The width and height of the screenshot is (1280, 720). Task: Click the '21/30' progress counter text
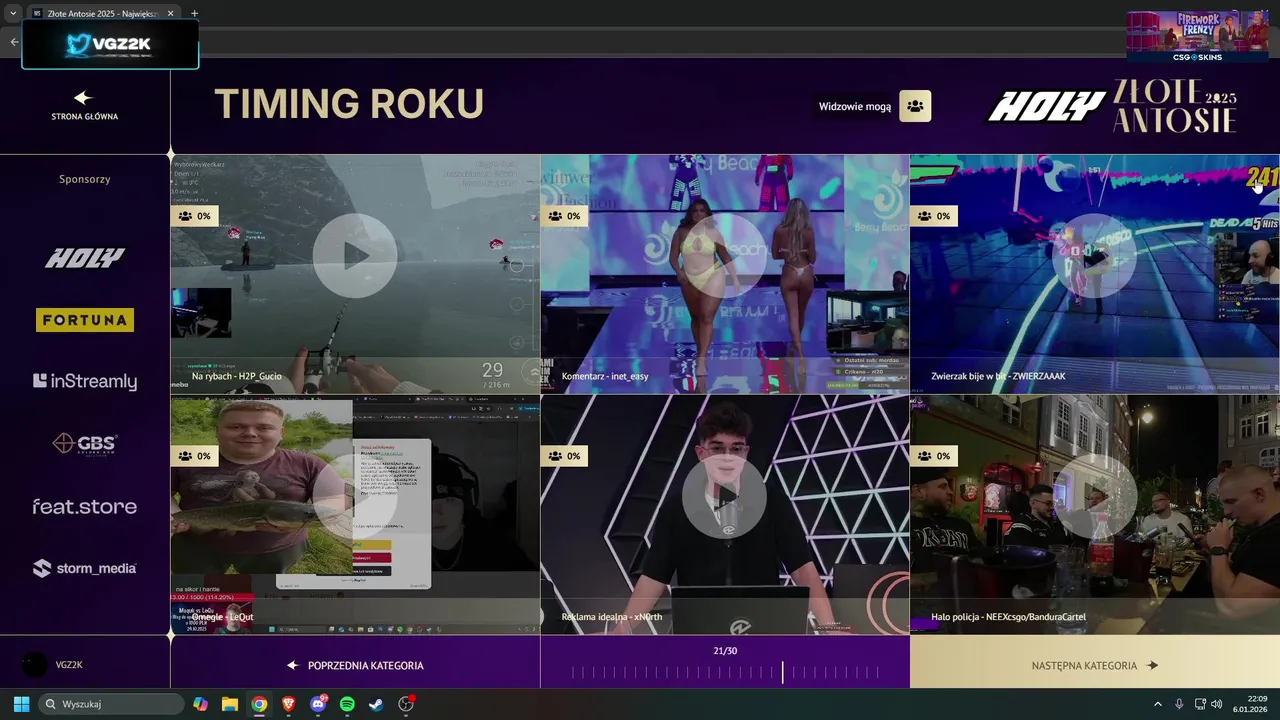pyautogui.click(x=725, y=651)
